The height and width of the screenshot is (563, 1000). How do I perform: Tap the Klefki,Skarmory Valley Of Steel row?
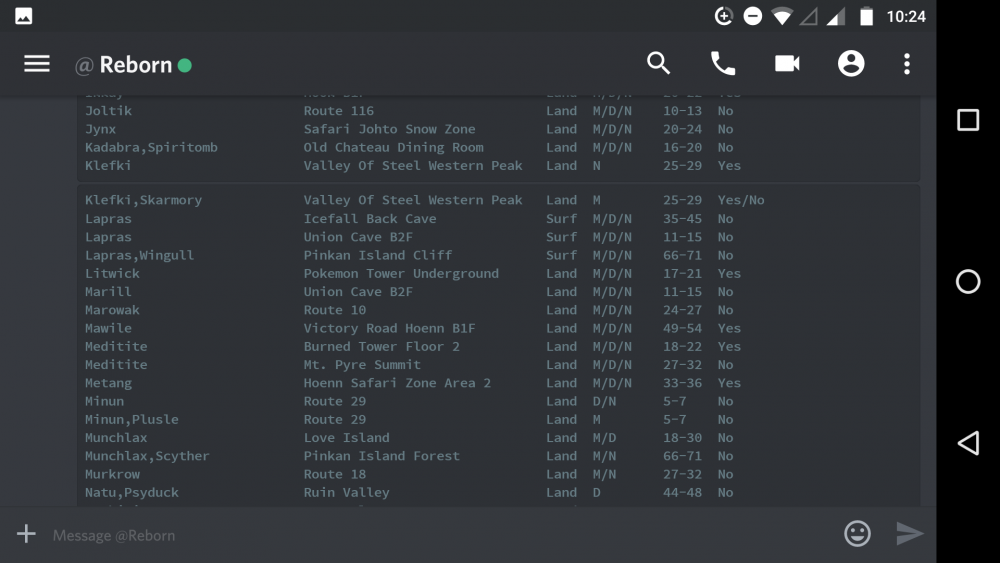pos(400,200)
